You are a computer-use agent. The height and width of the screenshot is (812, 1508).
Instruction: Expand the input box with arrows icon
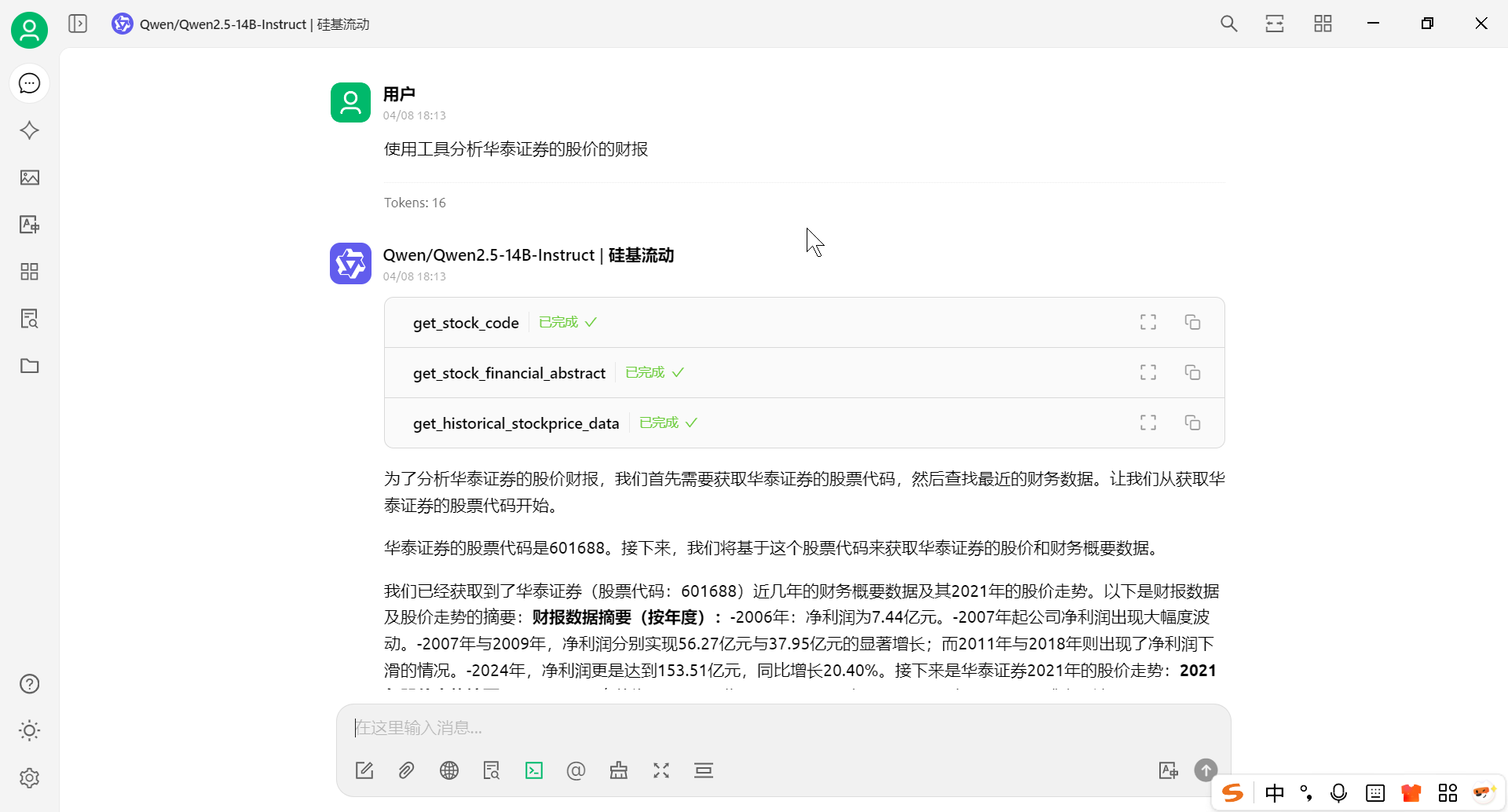pos(661,770)
